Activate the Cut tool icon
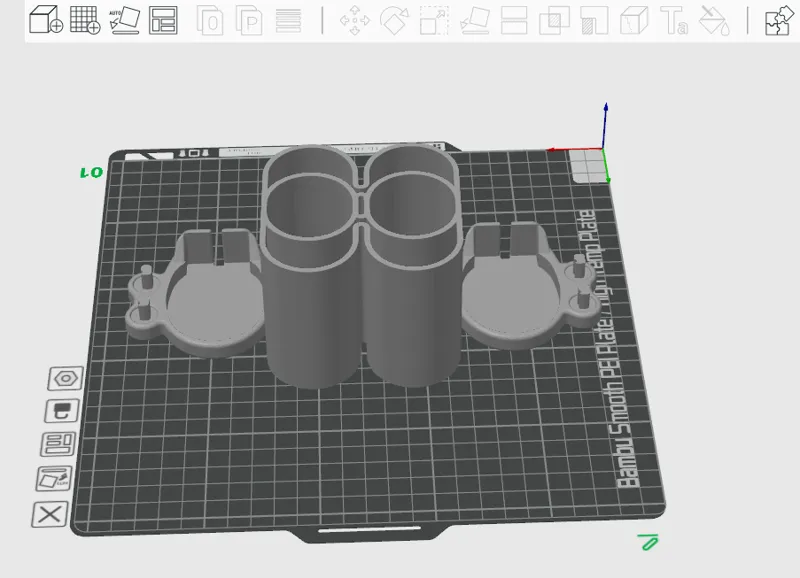The height and width of the screenshot is (578, 800). click(x=514, y=21)
